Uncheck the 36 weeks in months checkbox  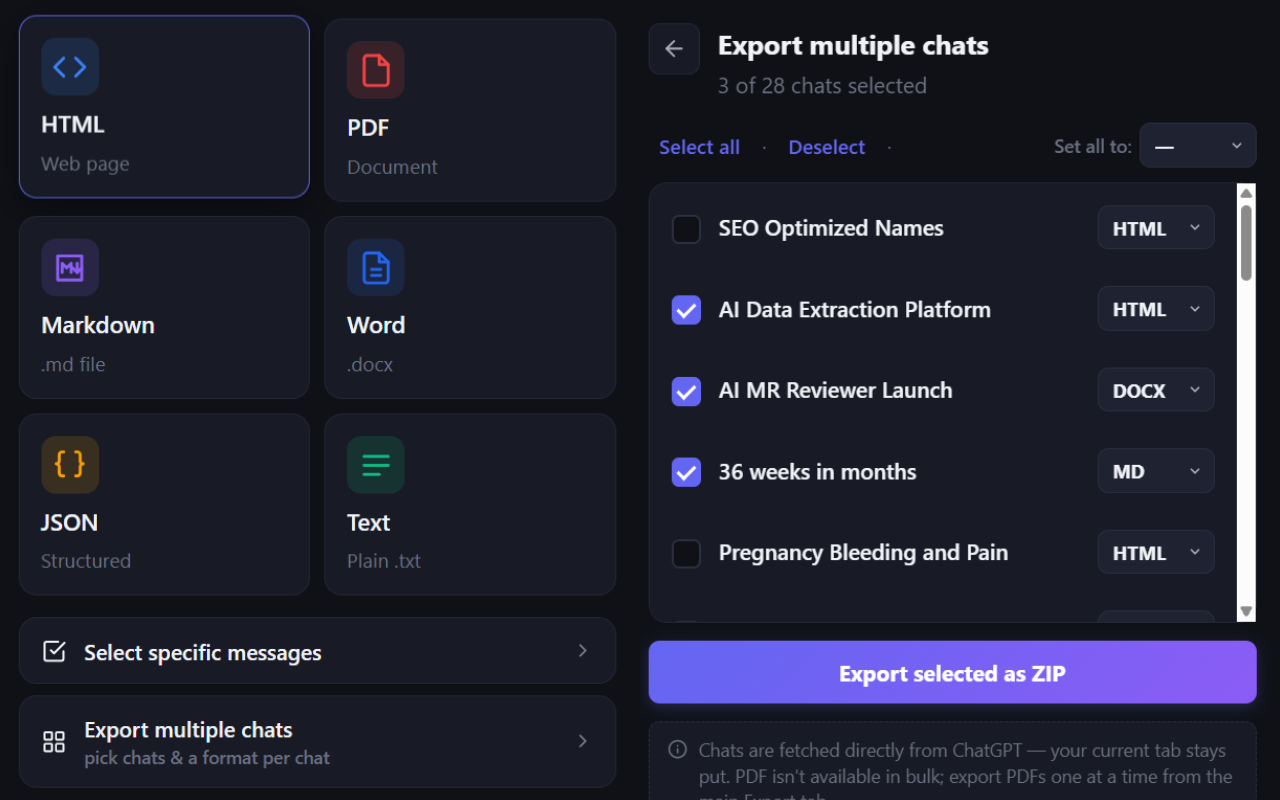[x=686, y=472]
